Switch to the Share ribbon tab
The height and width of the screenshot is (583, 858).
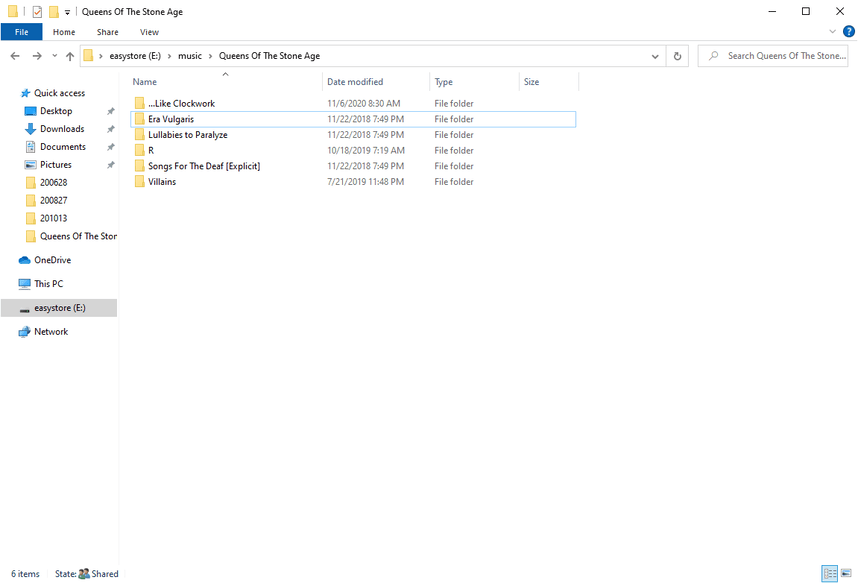[x=107, y=32]
